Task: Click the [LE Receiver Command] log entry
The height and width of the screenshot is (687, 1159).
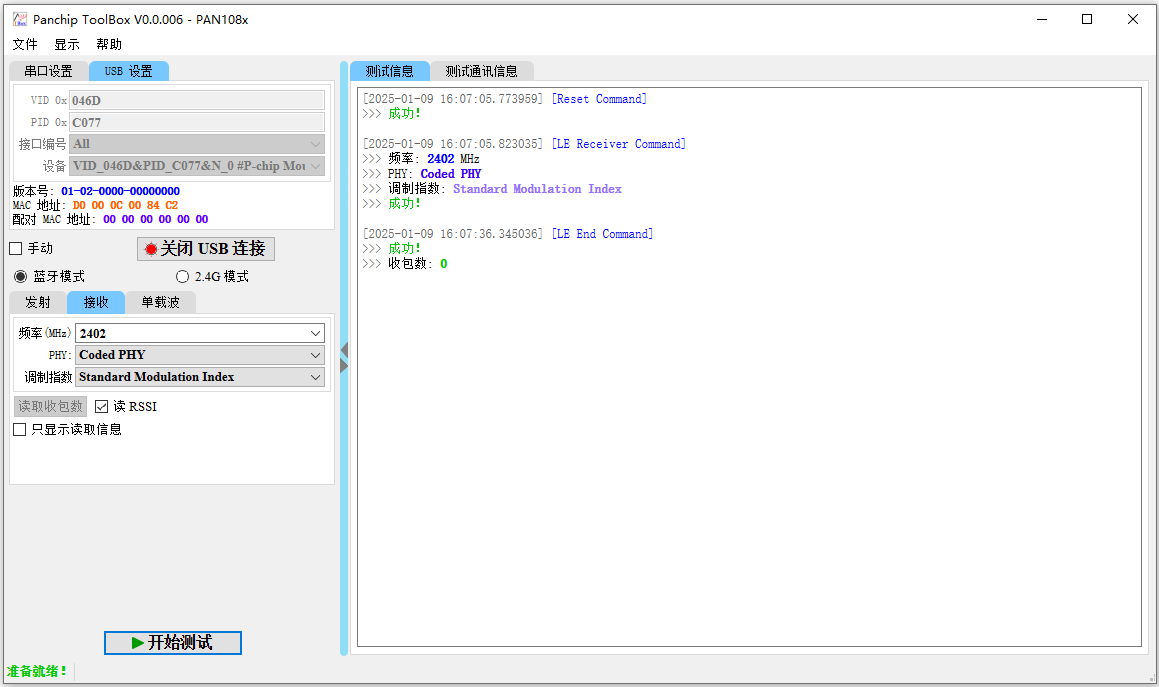Action: (619, 144)
